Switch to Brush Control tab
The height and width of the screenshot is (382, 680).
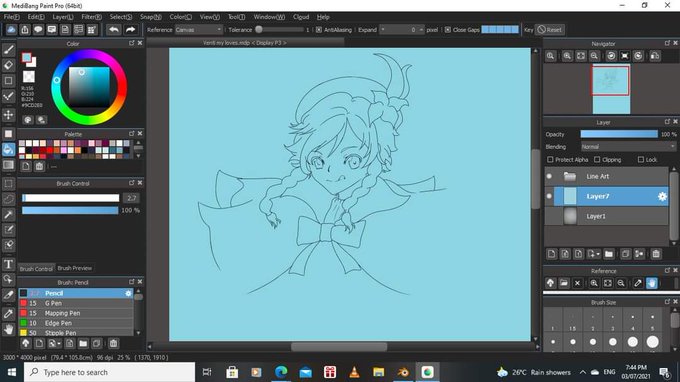36,268
